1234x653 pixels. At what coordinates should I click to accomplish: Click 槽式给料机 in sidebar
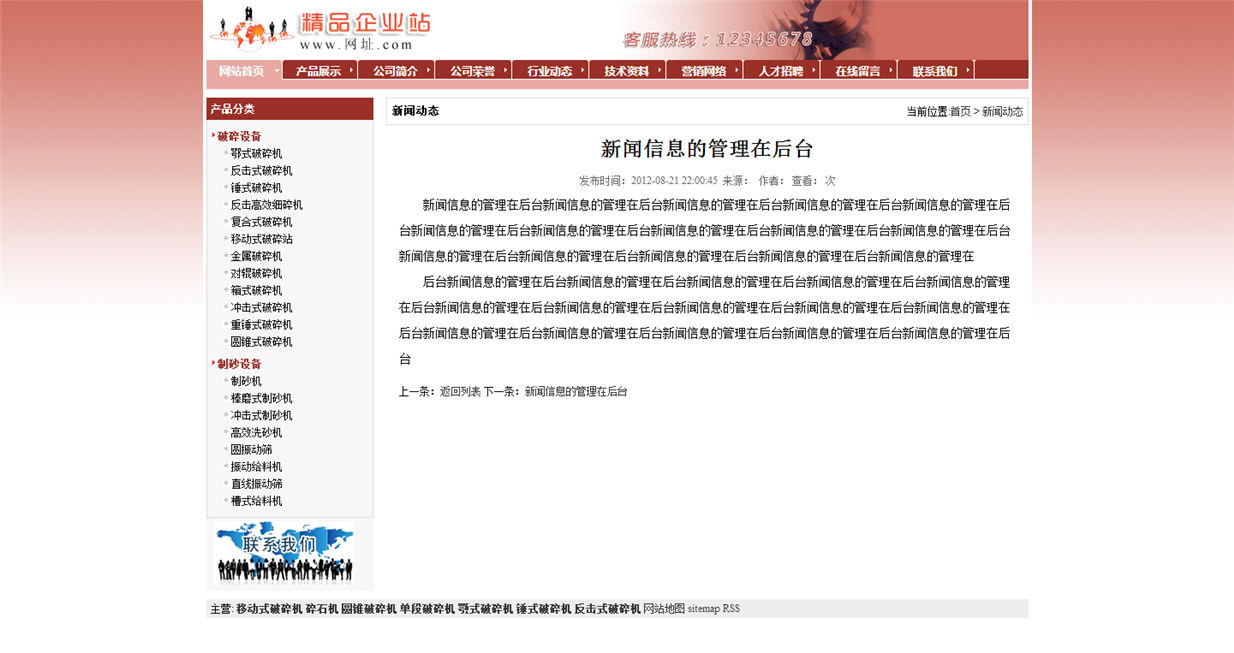pyautogui.click(x=256, y=501)
